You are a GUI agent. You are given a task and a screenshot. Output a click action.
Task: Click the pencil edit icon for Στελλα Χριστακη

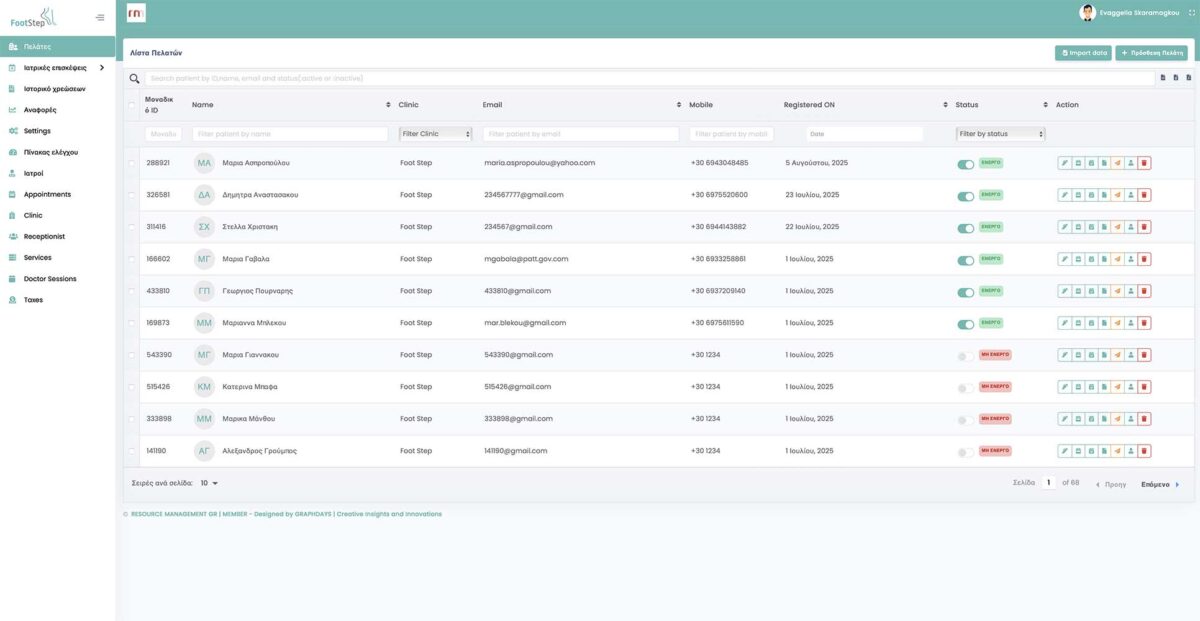pos(1065,227)
